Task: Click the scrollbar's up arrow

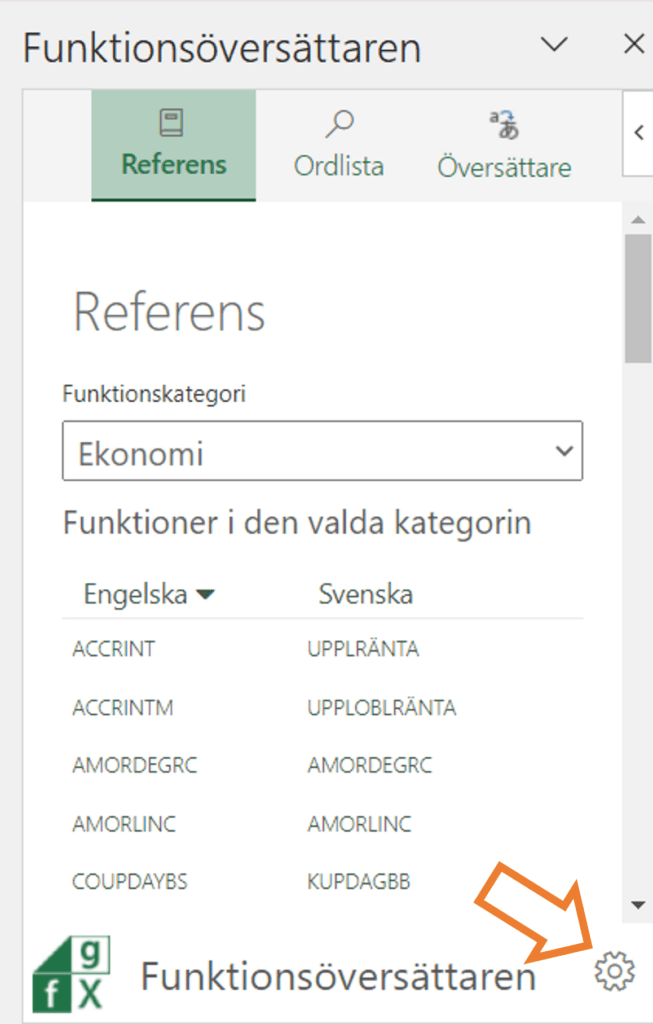Action: [638, 217]
